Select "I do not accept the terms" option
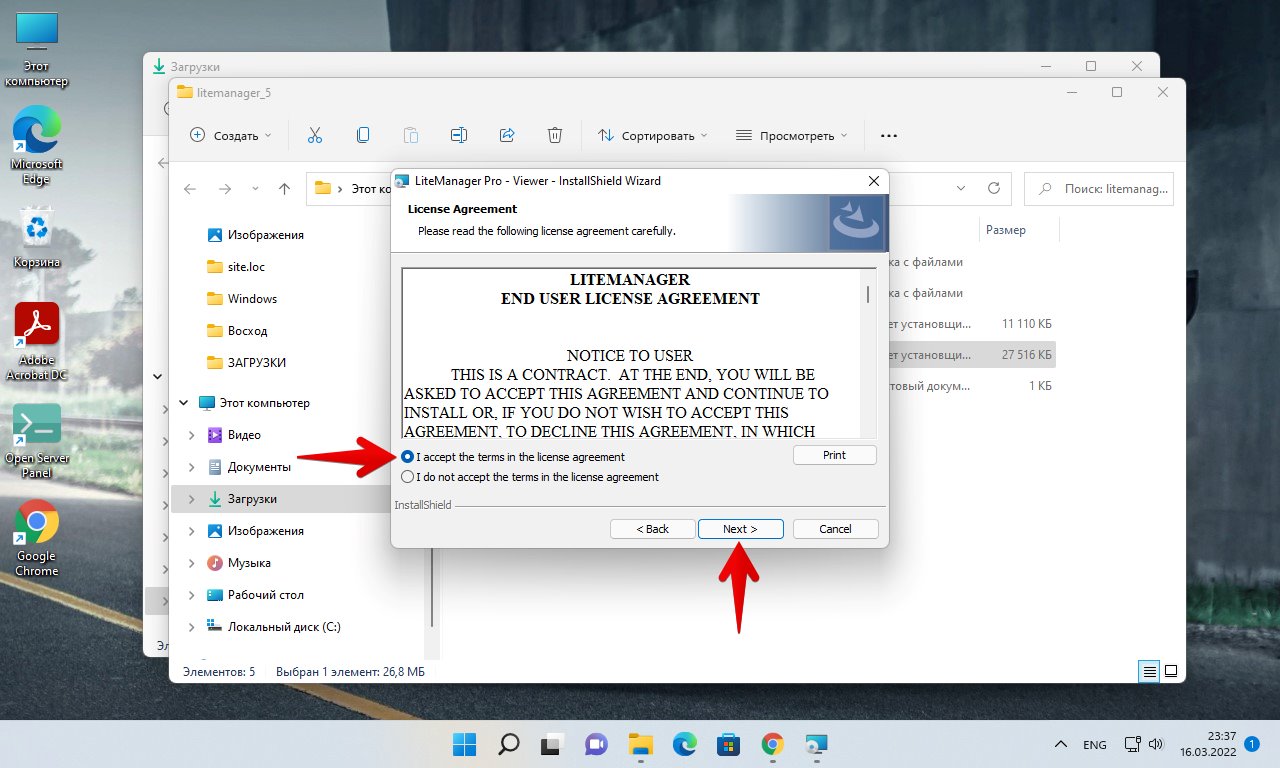The width and height of the screenshot is (1280, 768). pyautogui.click(x=407, y=477)
